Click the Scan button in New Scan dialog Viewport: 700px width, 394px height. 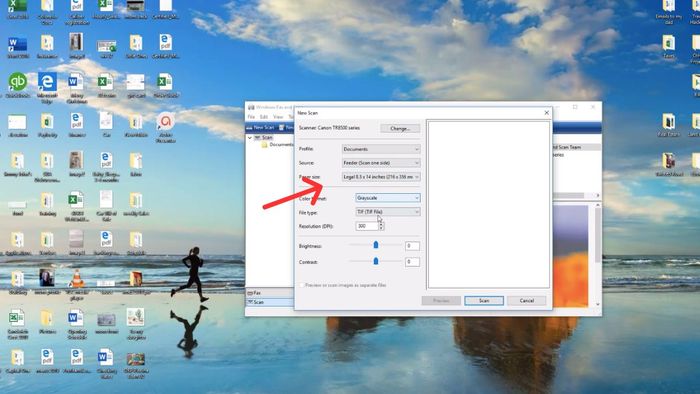click(484, 301)
